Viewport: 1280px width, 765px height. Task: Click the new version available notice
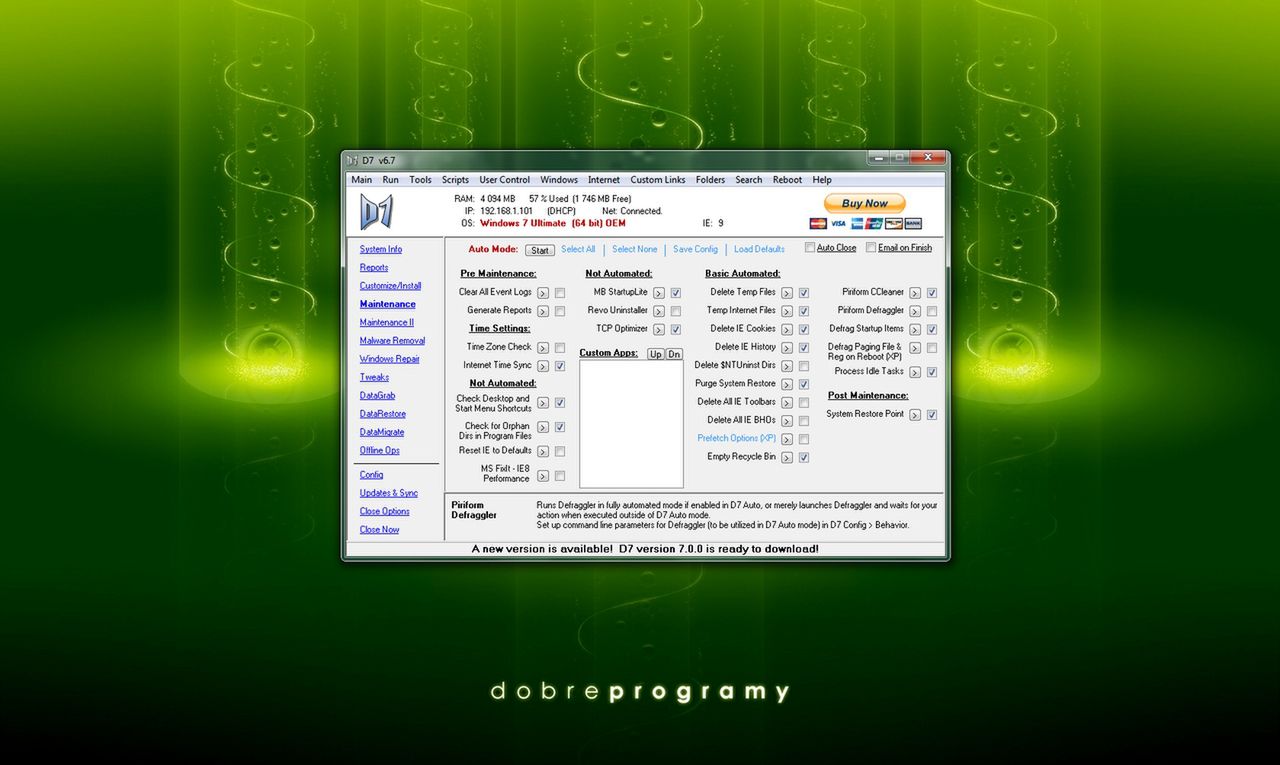(x=645, y=549)
